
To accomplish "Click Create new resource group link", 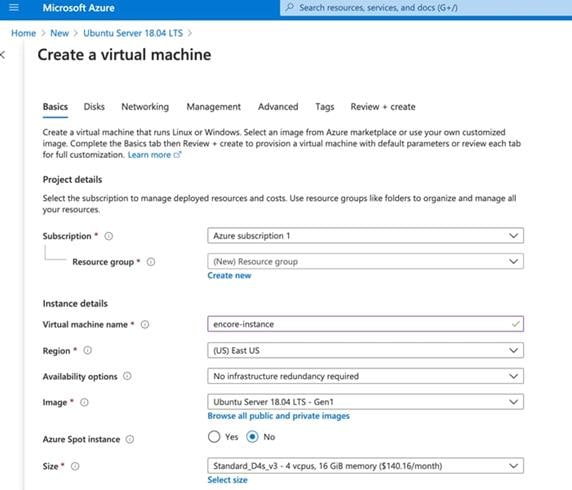I will (x=229, y=275).
